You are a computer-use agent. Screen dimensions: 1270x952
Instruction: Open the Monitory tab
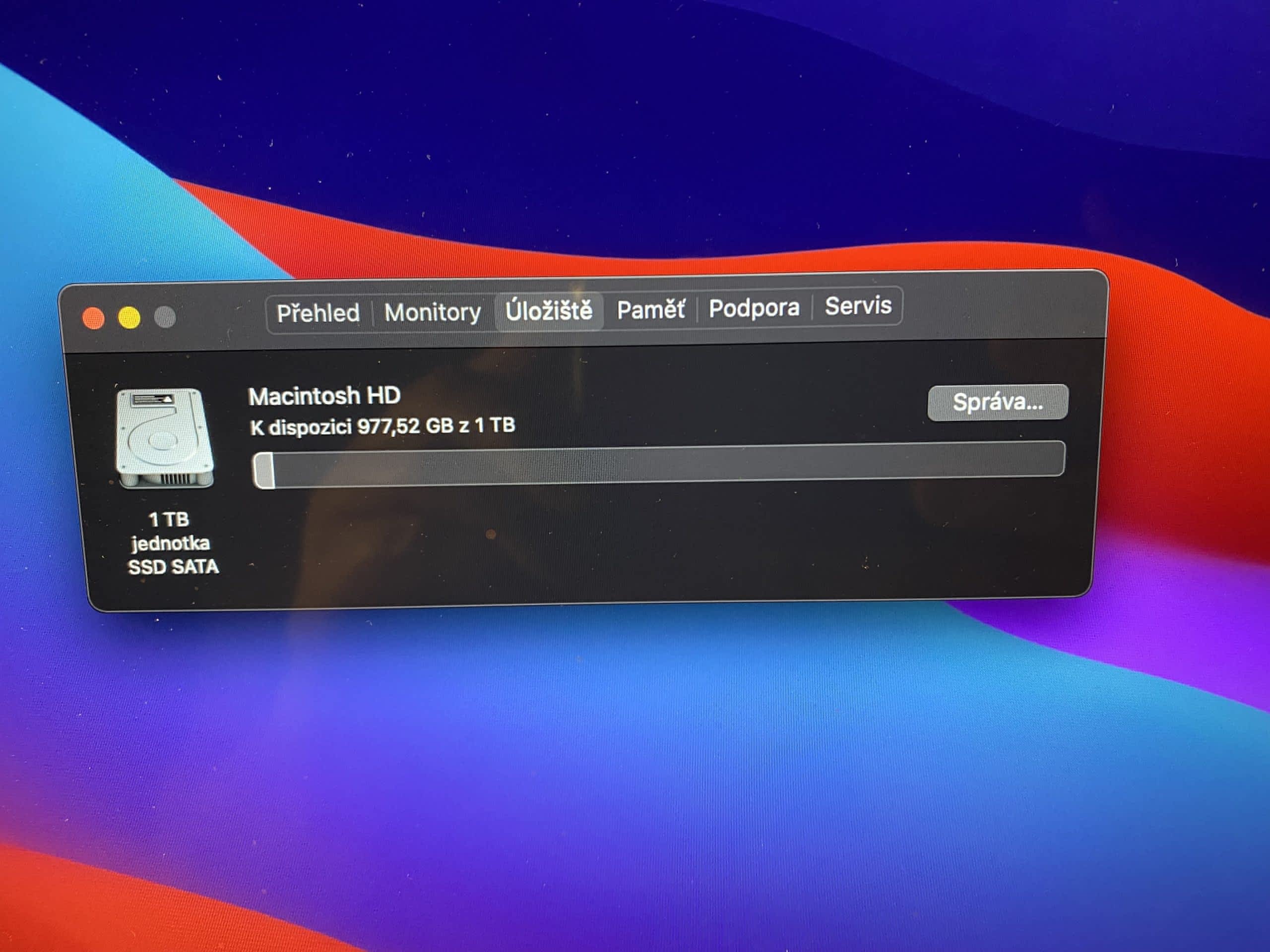point(432,312)
